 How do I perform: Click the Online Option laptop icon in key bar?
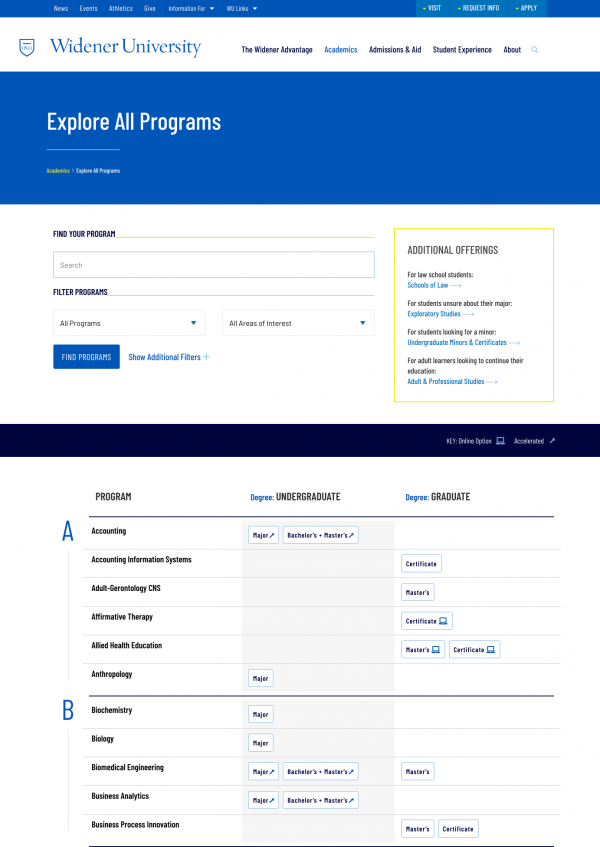[x=500, y=441]
